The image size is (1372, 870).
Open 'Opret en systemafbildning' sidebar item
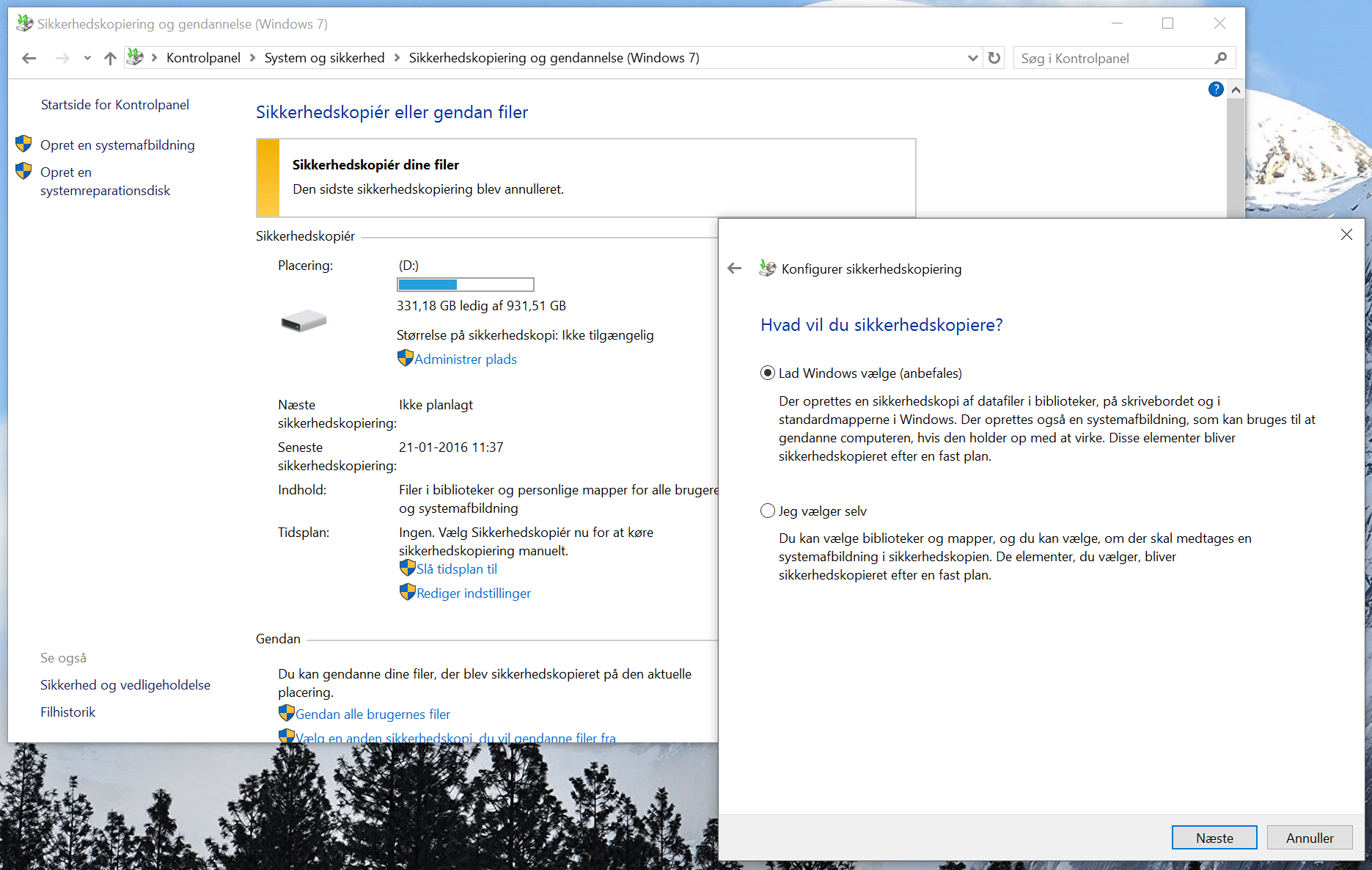(117, 145)
